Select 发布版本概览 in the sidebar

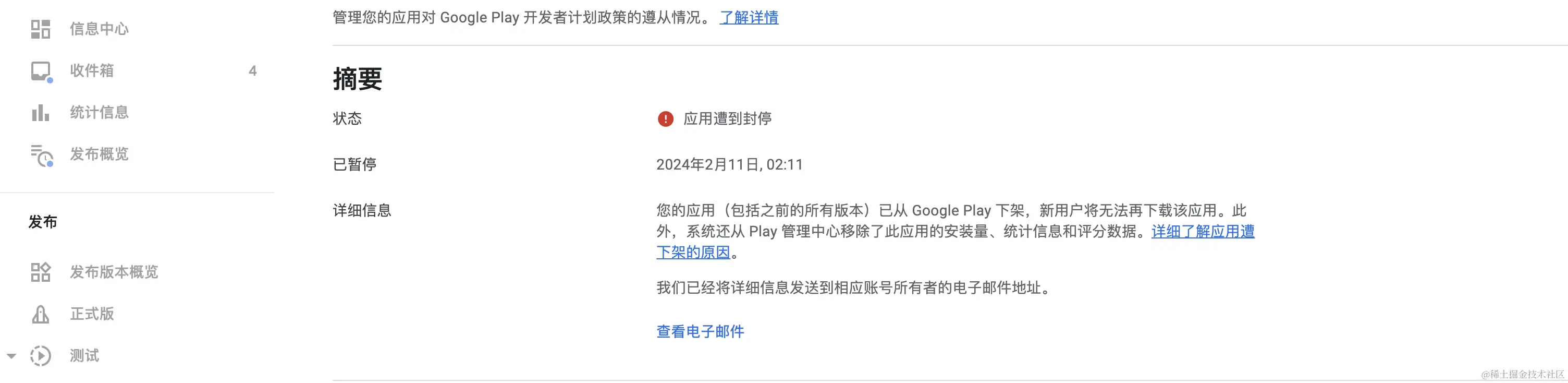[114, 272]
